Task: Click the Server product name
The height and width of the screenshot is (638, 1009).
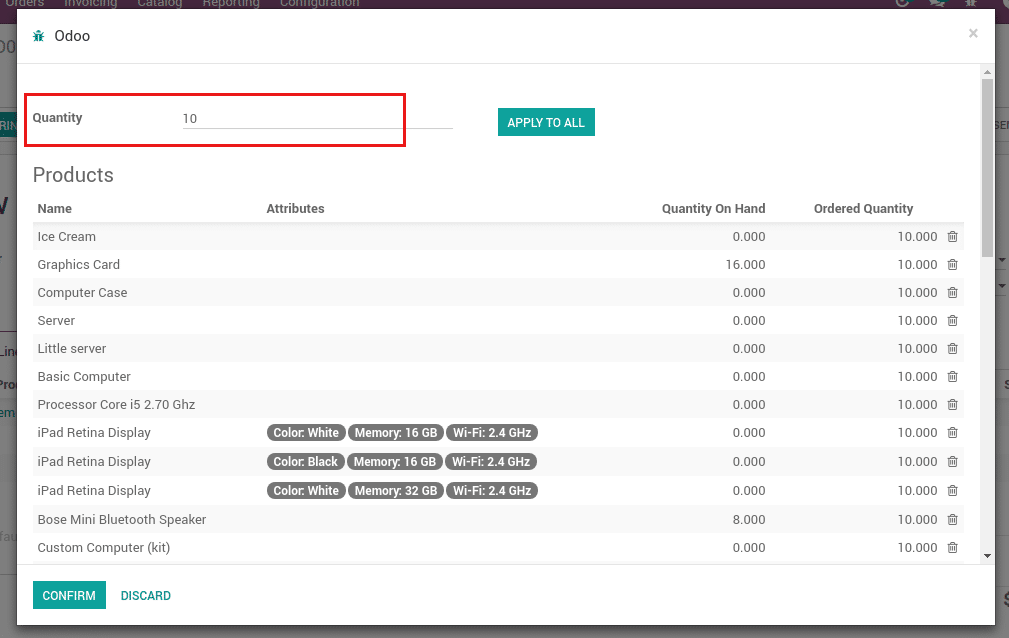Action: [56, 321]
